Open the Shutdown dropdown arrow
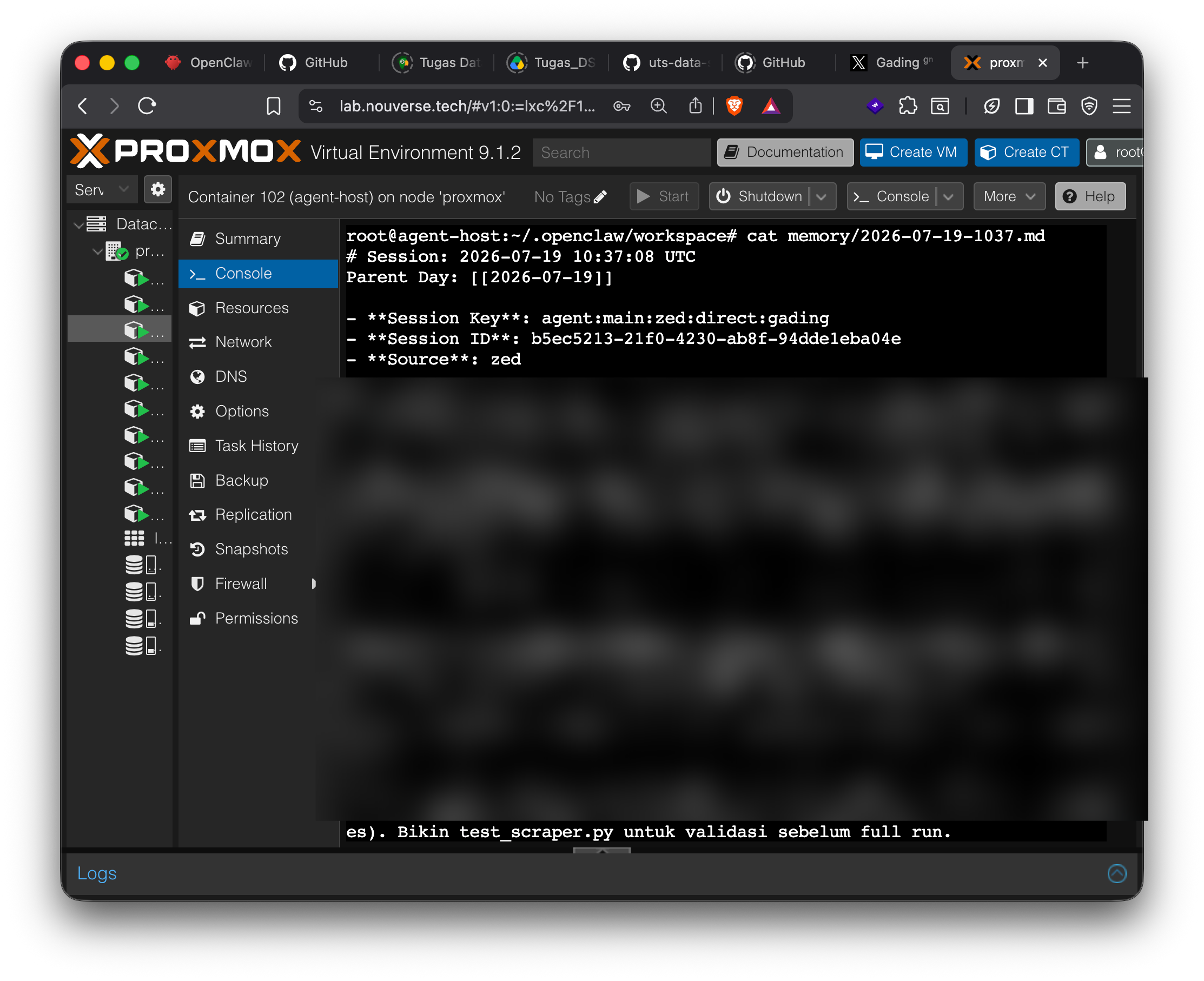 click(x=822, y=196)
